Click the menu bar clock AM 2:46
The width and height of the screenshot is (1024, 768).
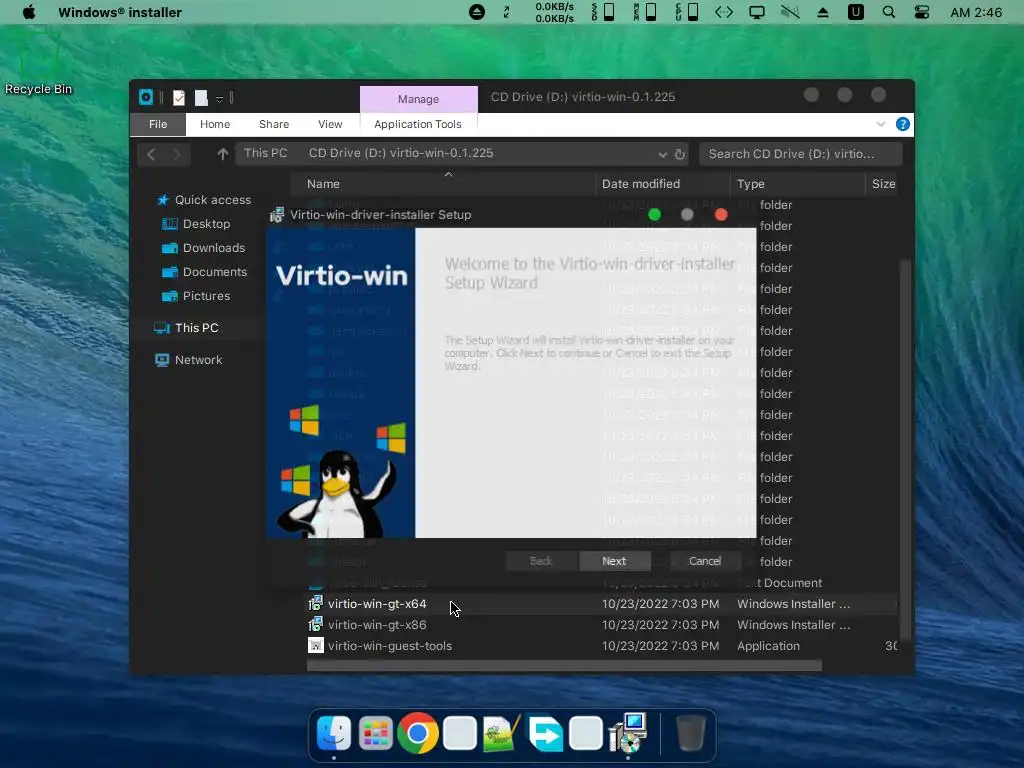(x=976, y=12)
